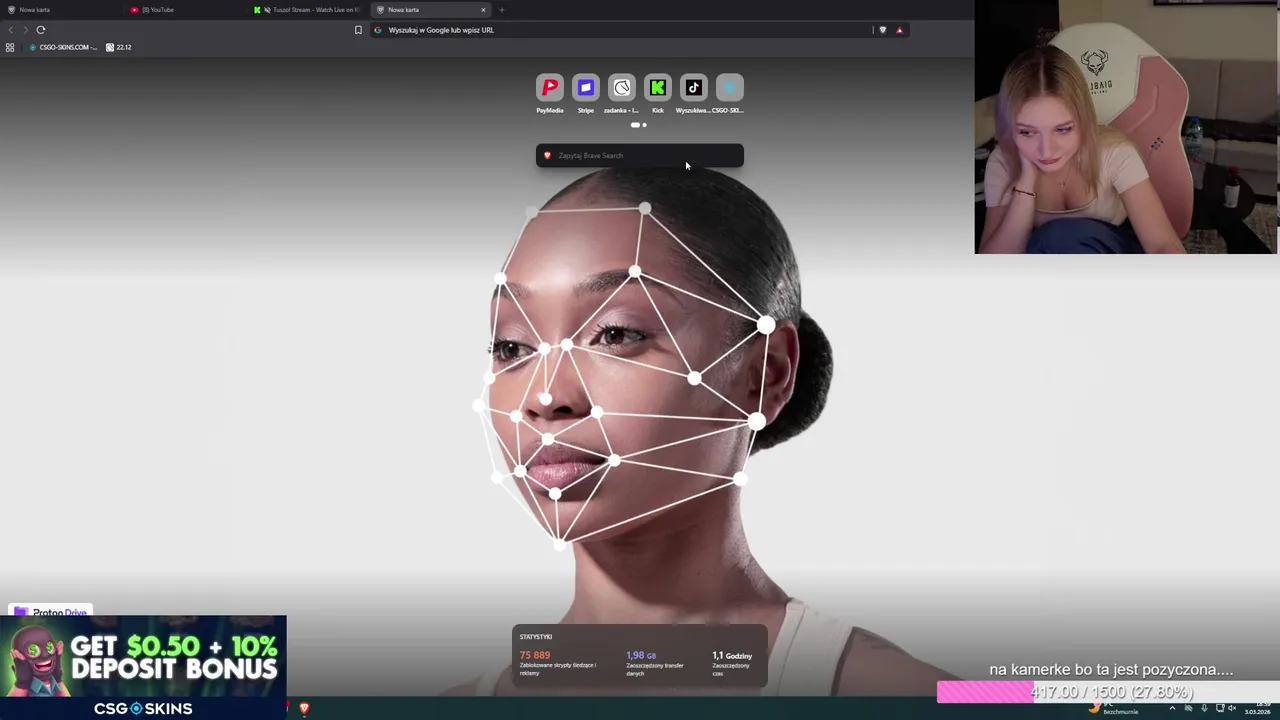The image size is (1280, 720).
Task: Open the weather widget in taskbar
Action: [1115, 708]
